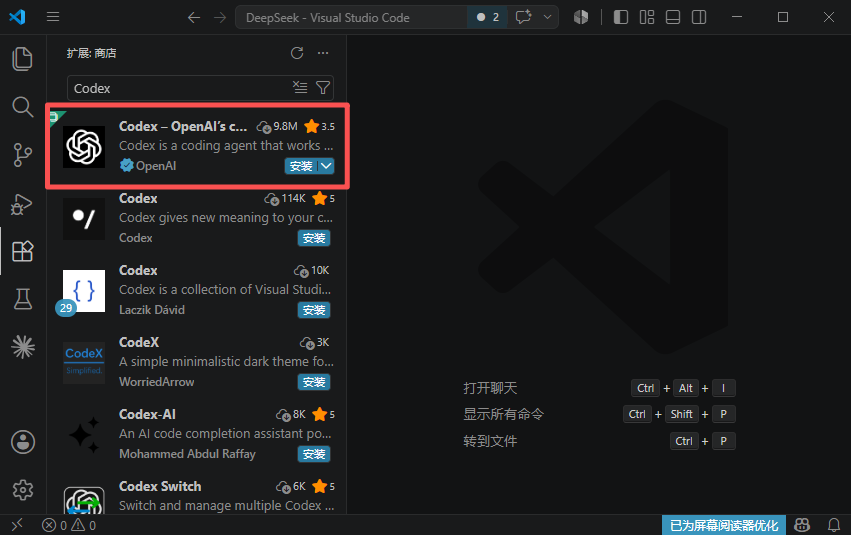Expand the install dropdown arrow for OpenAI Codex
Image resolution: width=851 pixels, height=535 pixels.
point(326,166)
